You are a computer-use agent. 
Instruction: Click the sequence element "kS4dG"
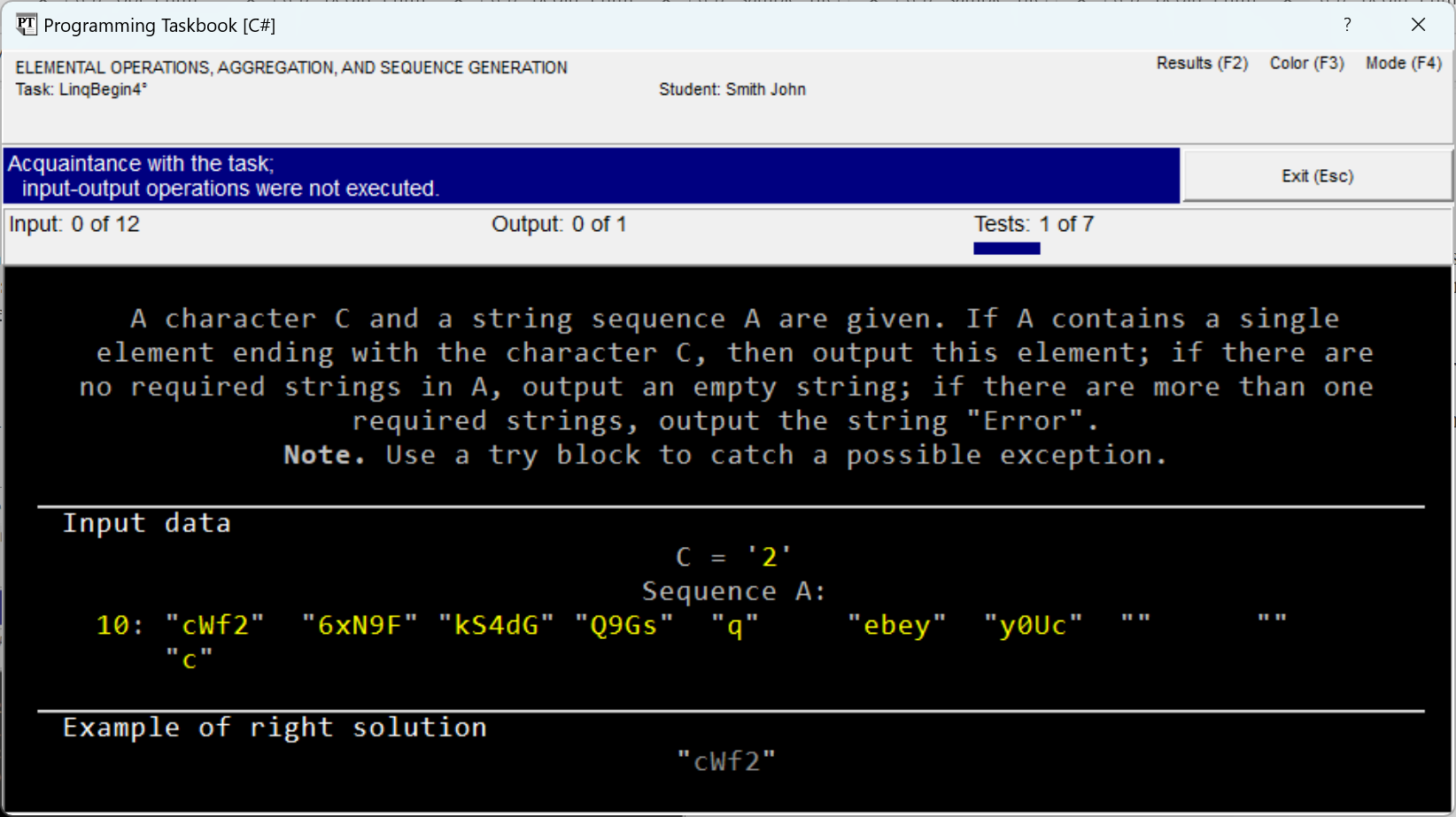click(496, 626)
